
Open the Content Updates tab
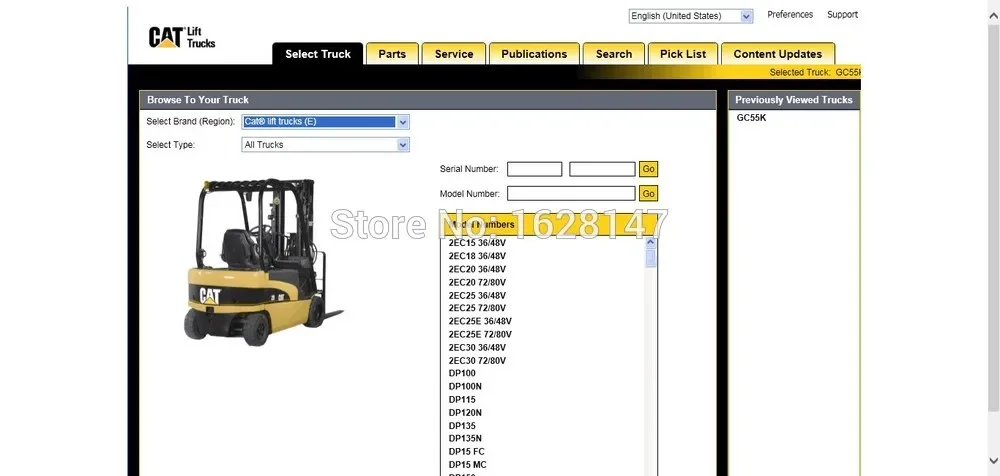[x=777, y=54]
